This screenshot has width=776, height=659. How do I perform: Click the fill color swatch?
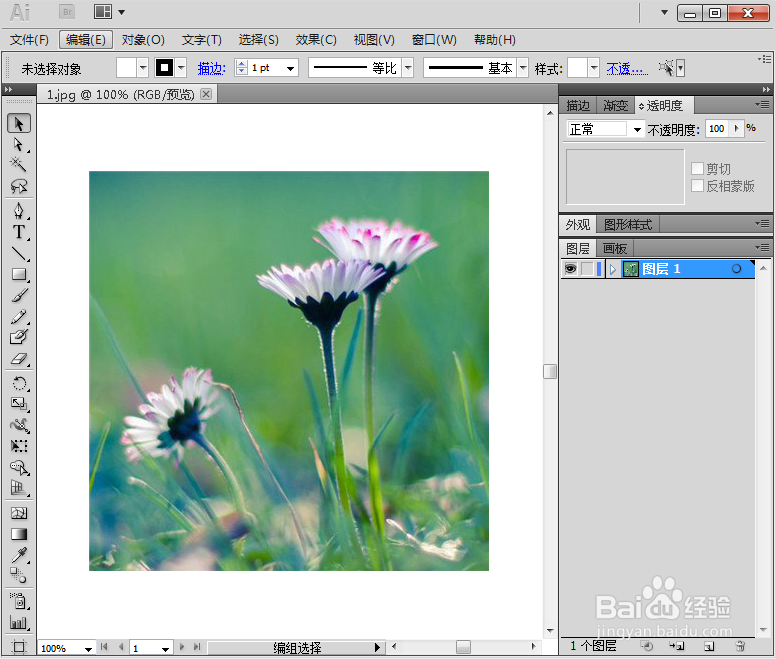point(126,68)
